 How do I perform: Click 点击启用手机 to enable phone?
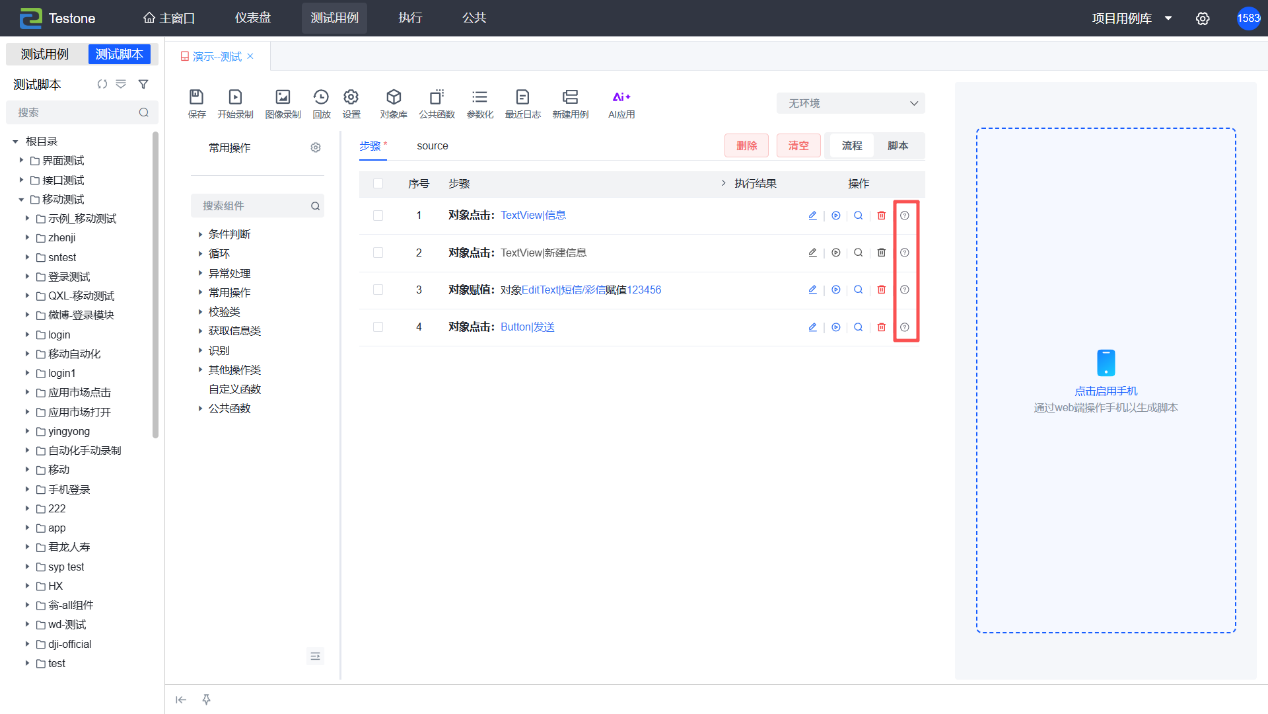coord(1105,391)
